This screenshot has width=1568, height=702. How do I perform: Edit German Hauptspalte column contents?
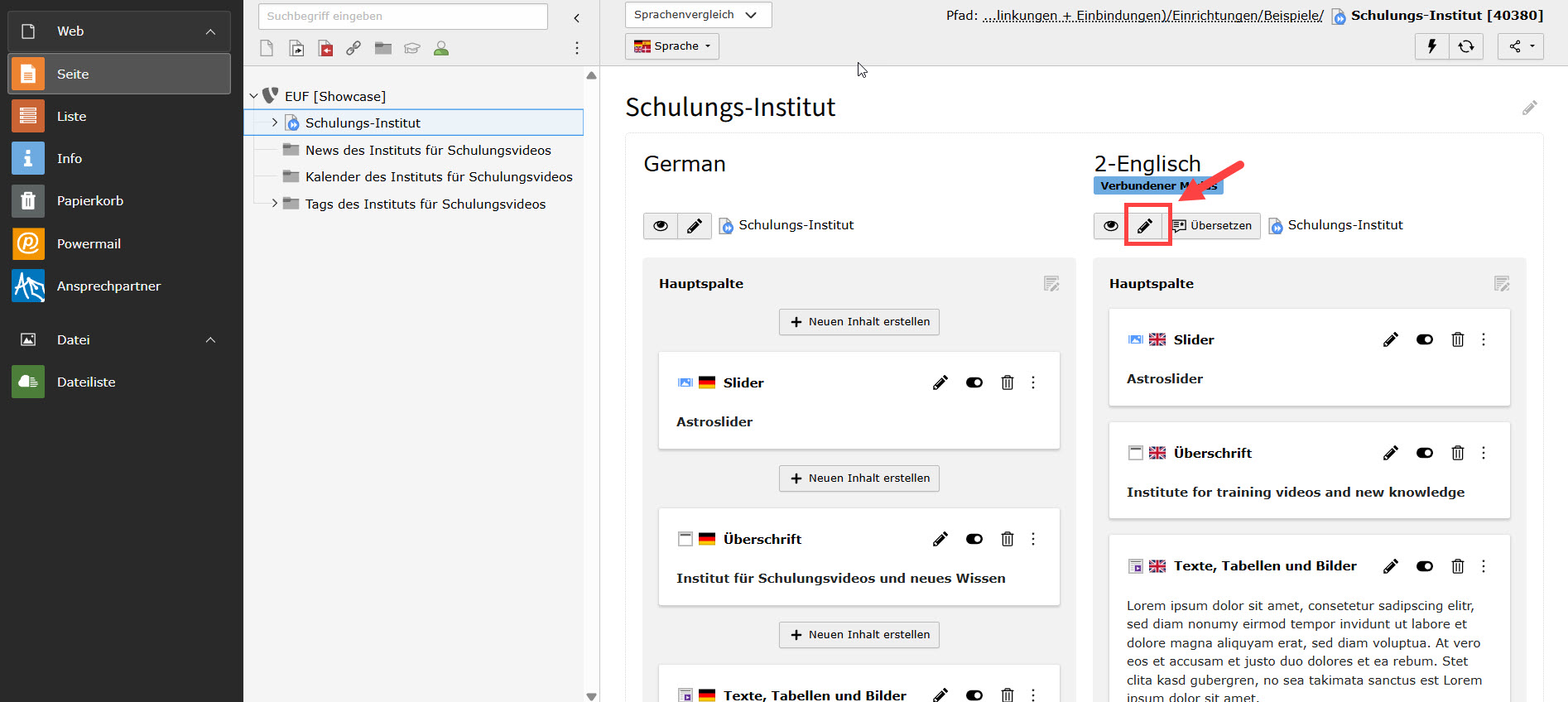1051,284
